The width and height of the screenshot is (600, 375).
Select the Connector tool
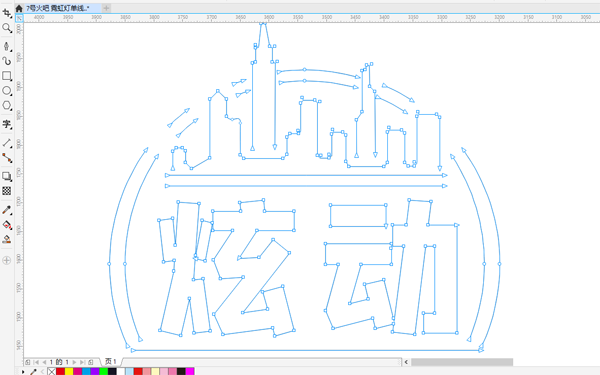(7, 158)
